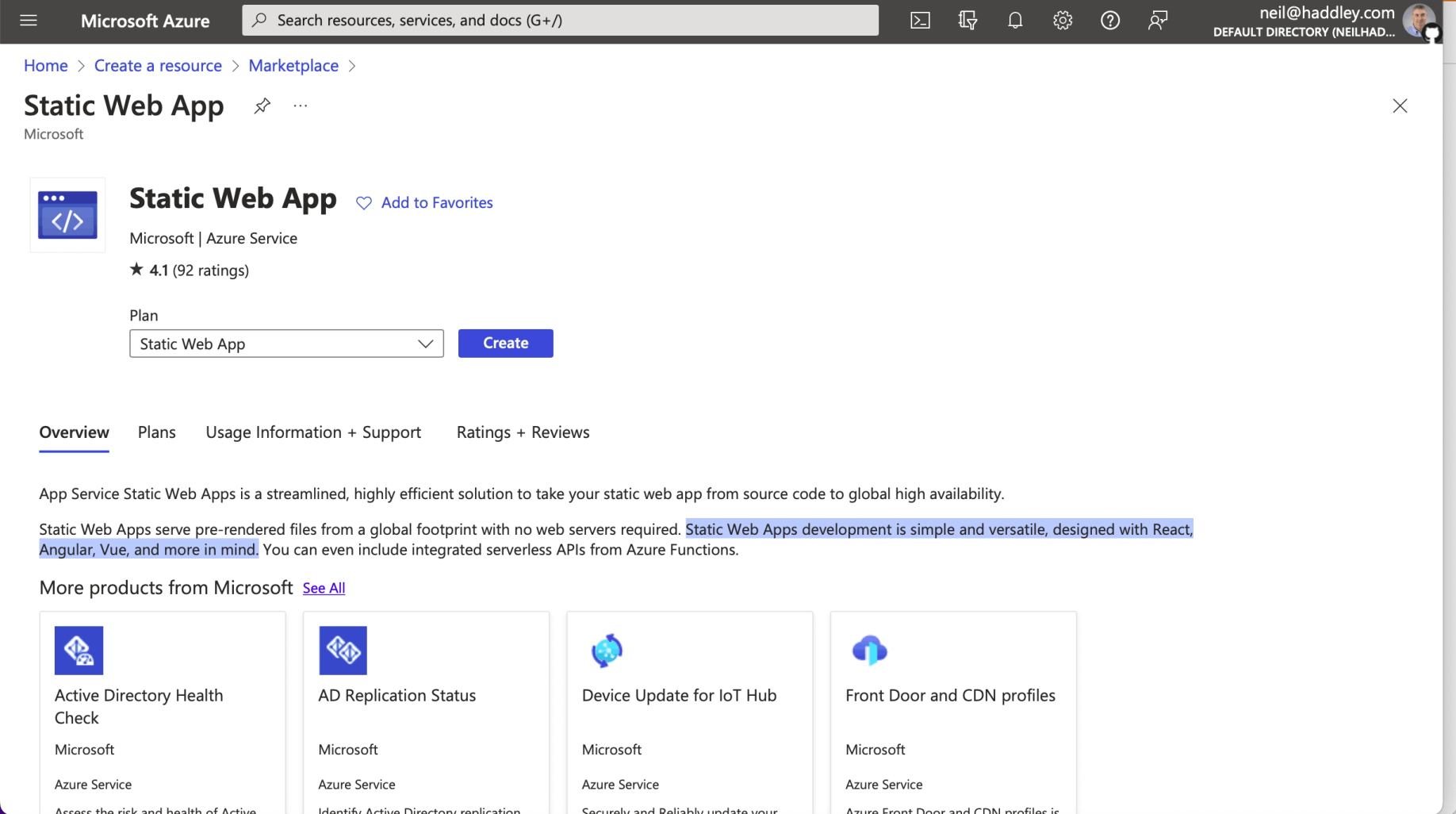The image size is (1456, 814).
Task: Open the more options ellipsis
Action: point(300,106)
